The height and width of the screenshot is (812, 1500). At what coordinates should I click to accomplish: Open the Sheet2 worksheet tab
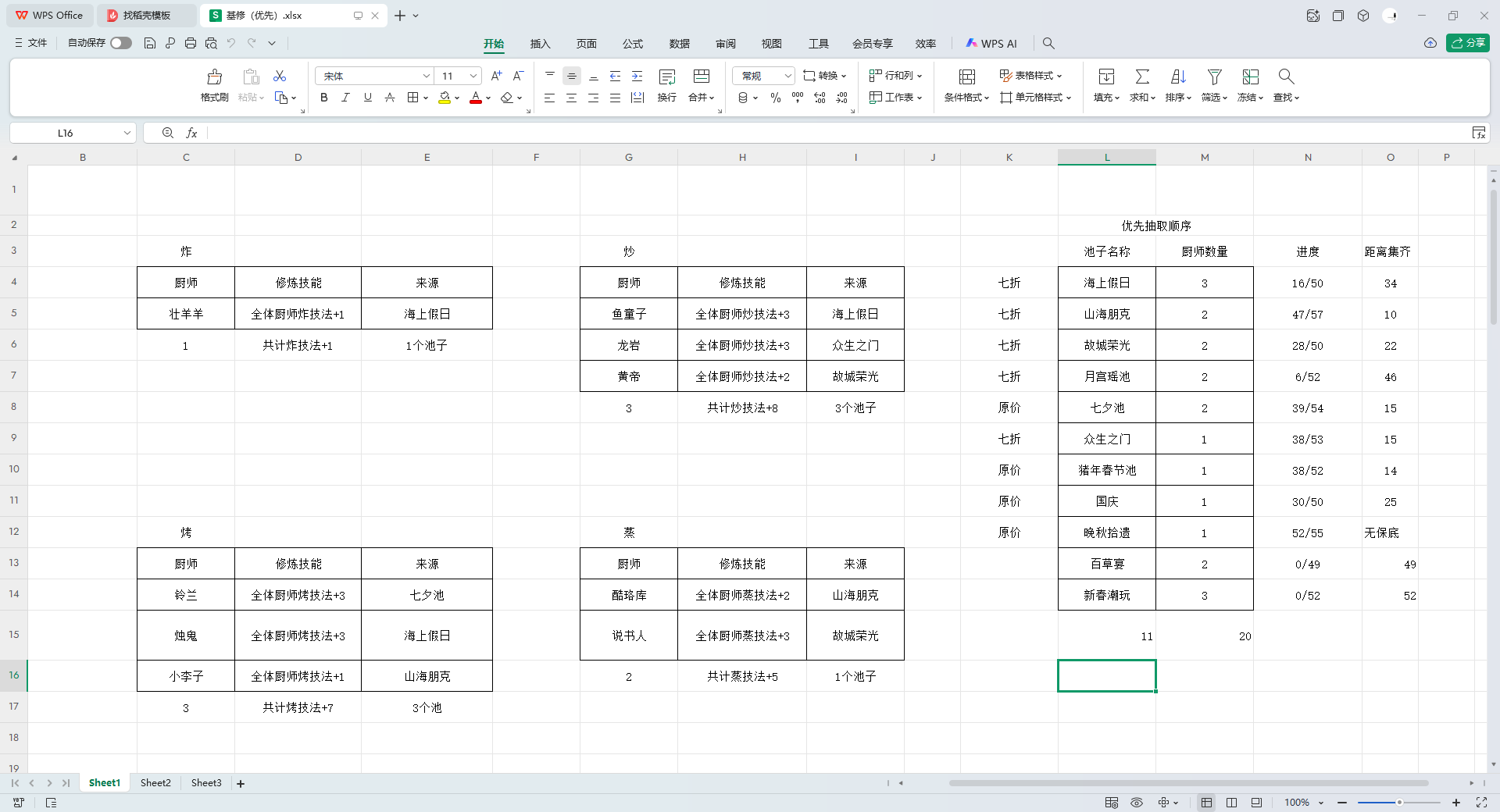(155, 783)
